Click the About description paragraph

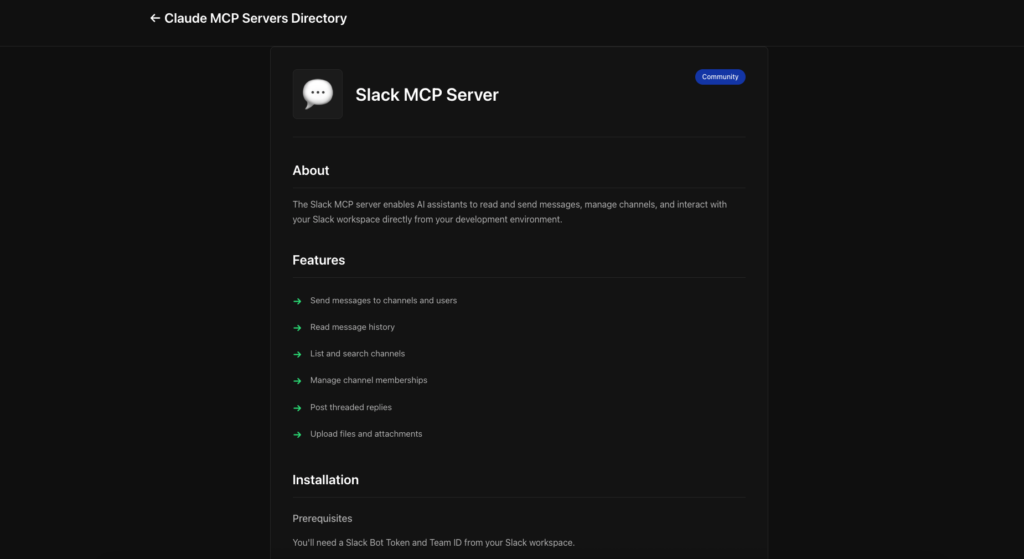[x=510, y=212]
